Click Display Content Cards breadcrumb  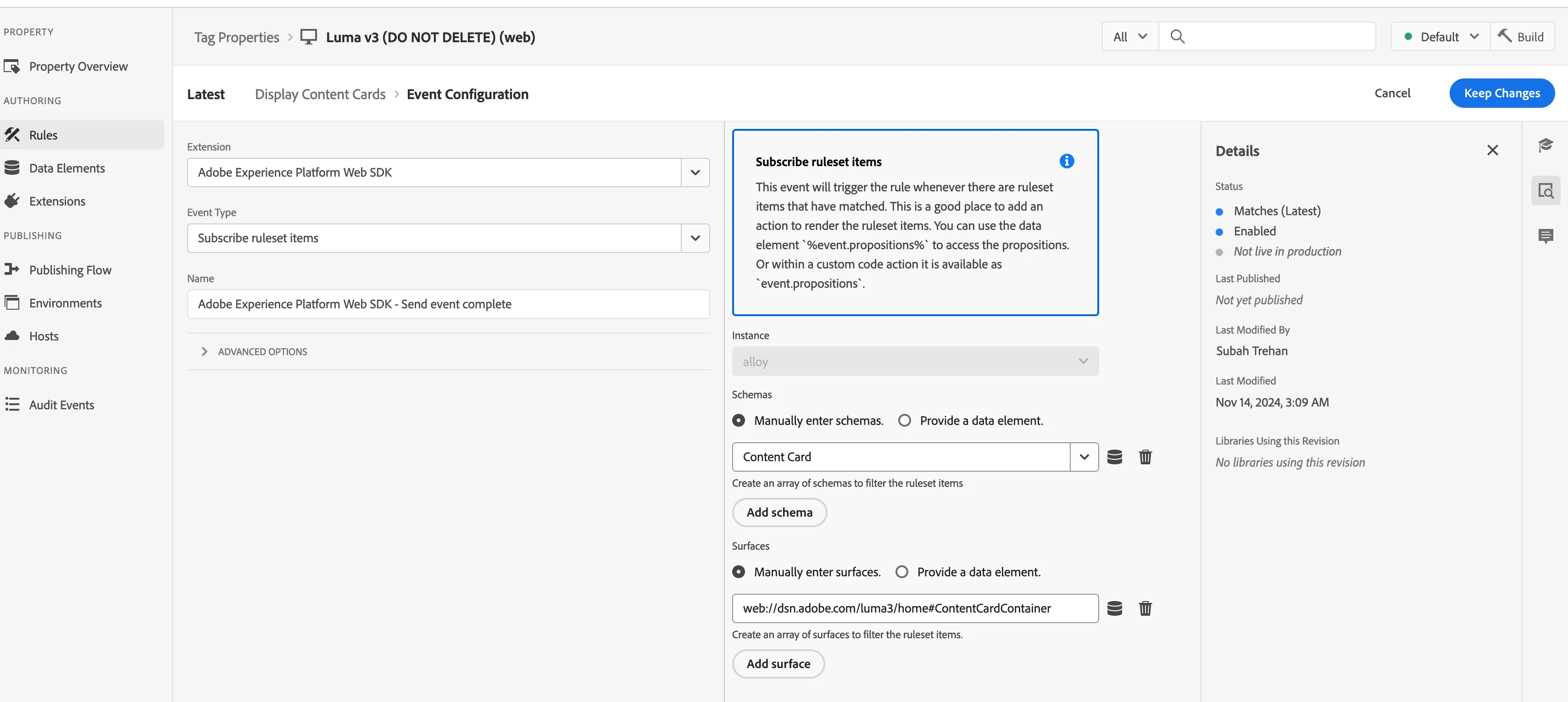coord(320,95)
